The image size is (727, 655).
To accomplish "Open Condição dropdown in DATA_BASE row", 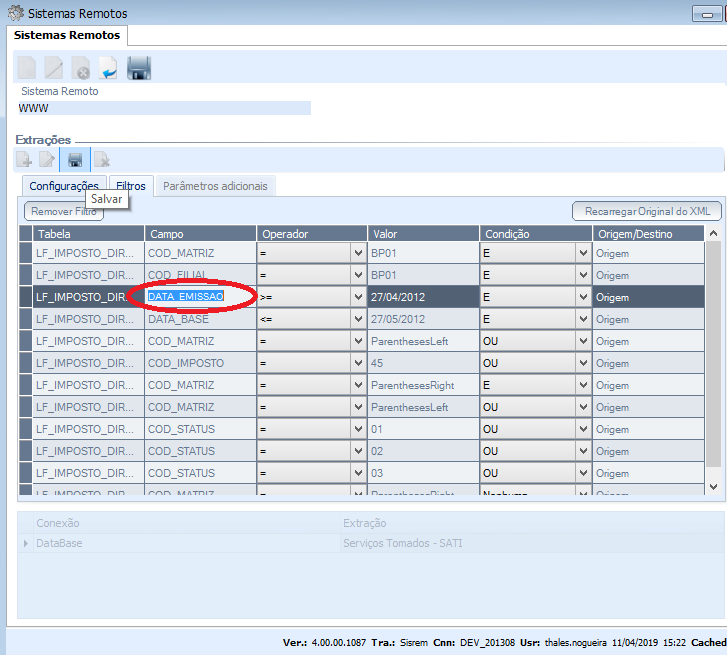I will point(583,319).
